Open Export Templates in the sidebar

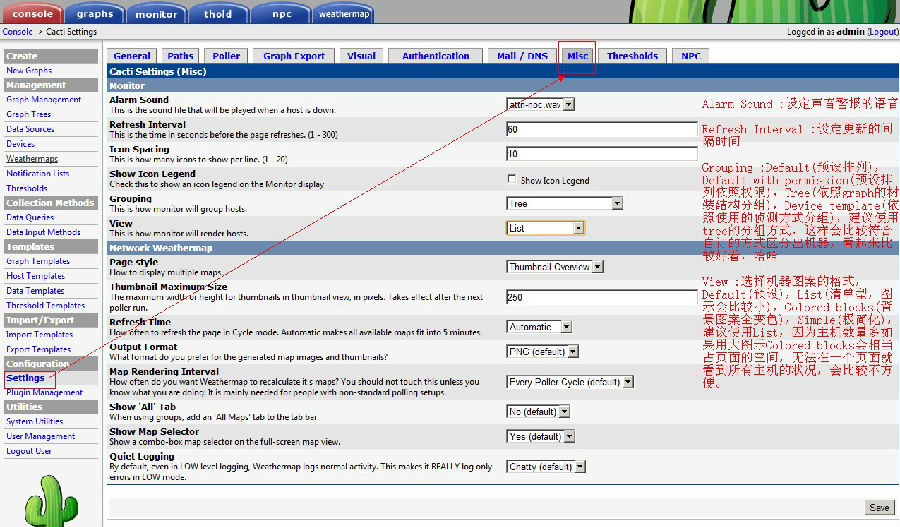pos(38,349)
